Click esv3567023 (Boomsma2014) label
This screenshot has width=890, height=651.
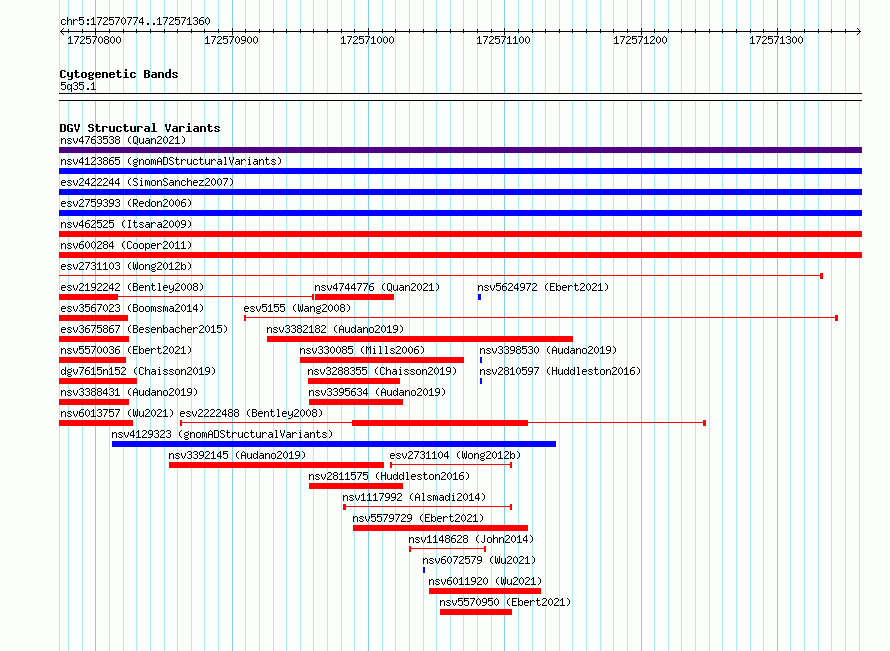point(132,308)
